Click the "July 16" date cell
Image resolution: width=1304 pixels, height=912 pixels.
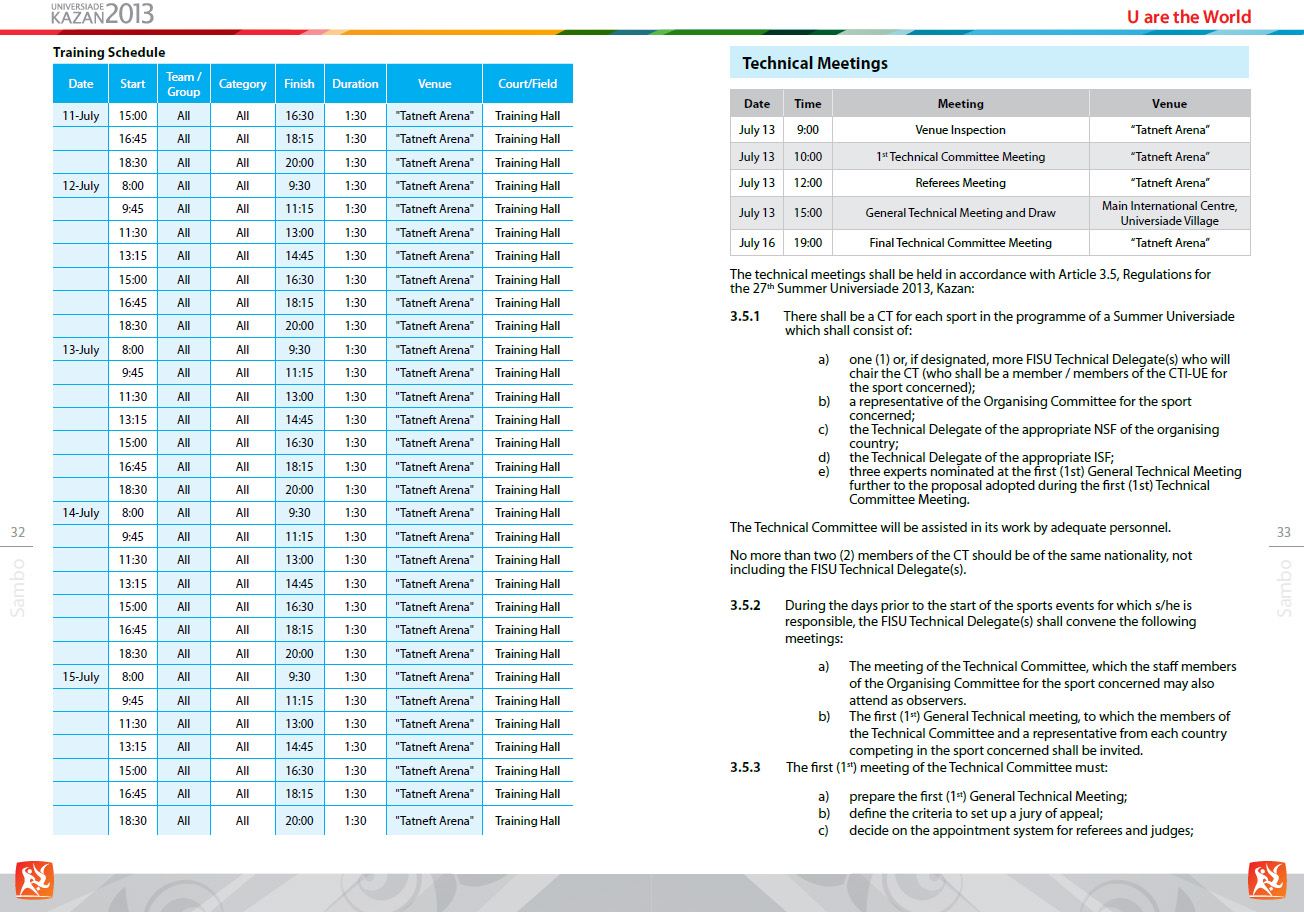[x=757, y=243]
